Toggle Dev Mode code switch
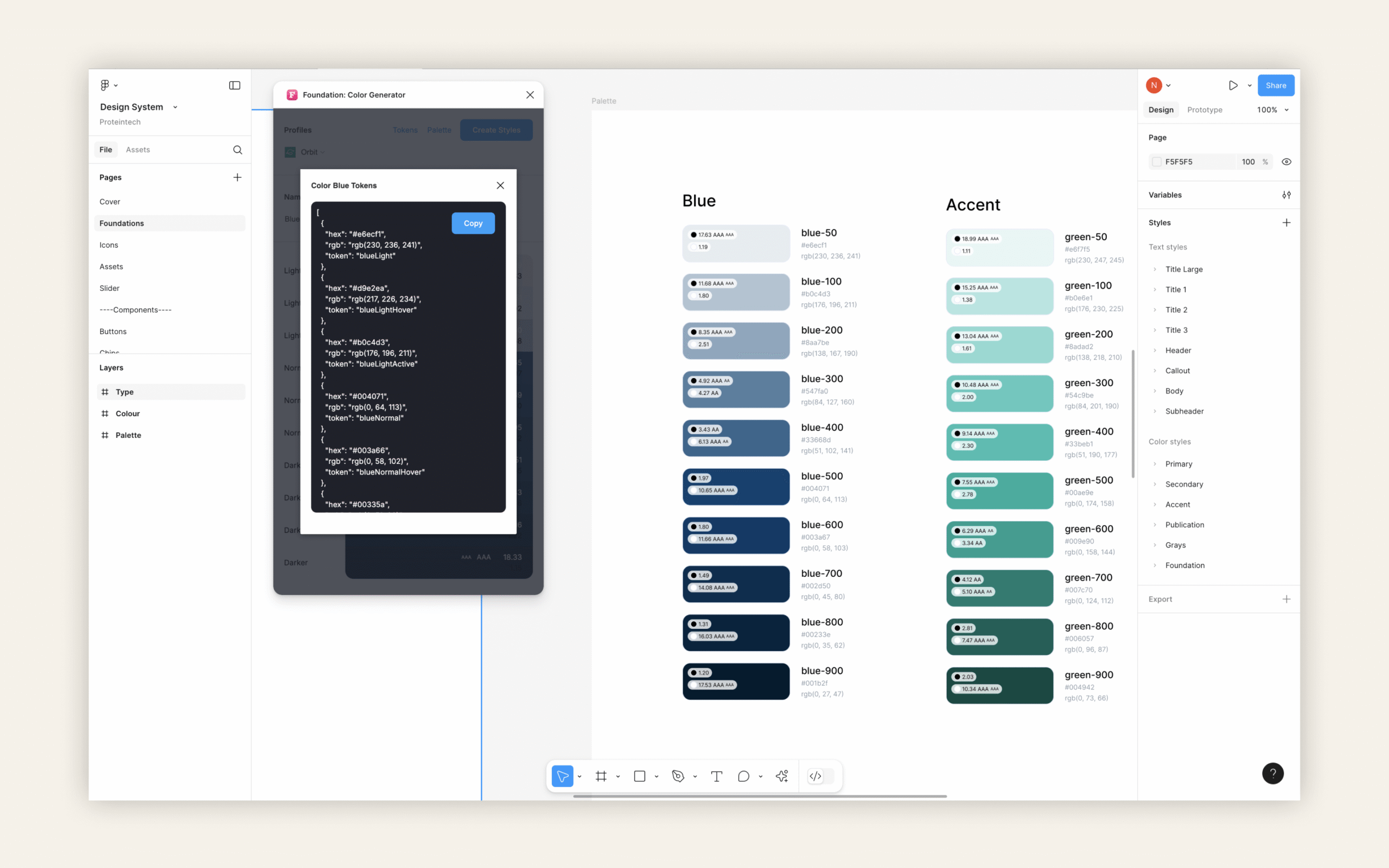The image size is (1389, 868). 821,776
